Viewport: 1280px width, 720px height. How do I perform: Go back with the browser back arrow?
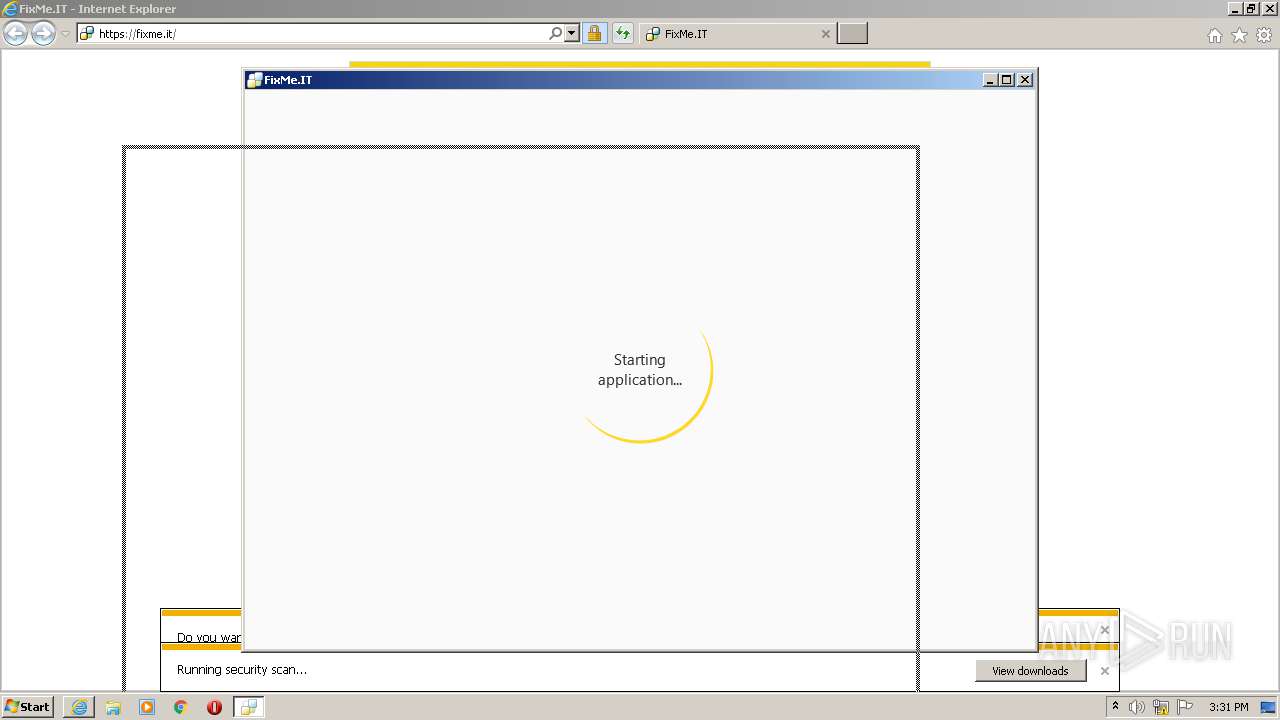point(15,34)
